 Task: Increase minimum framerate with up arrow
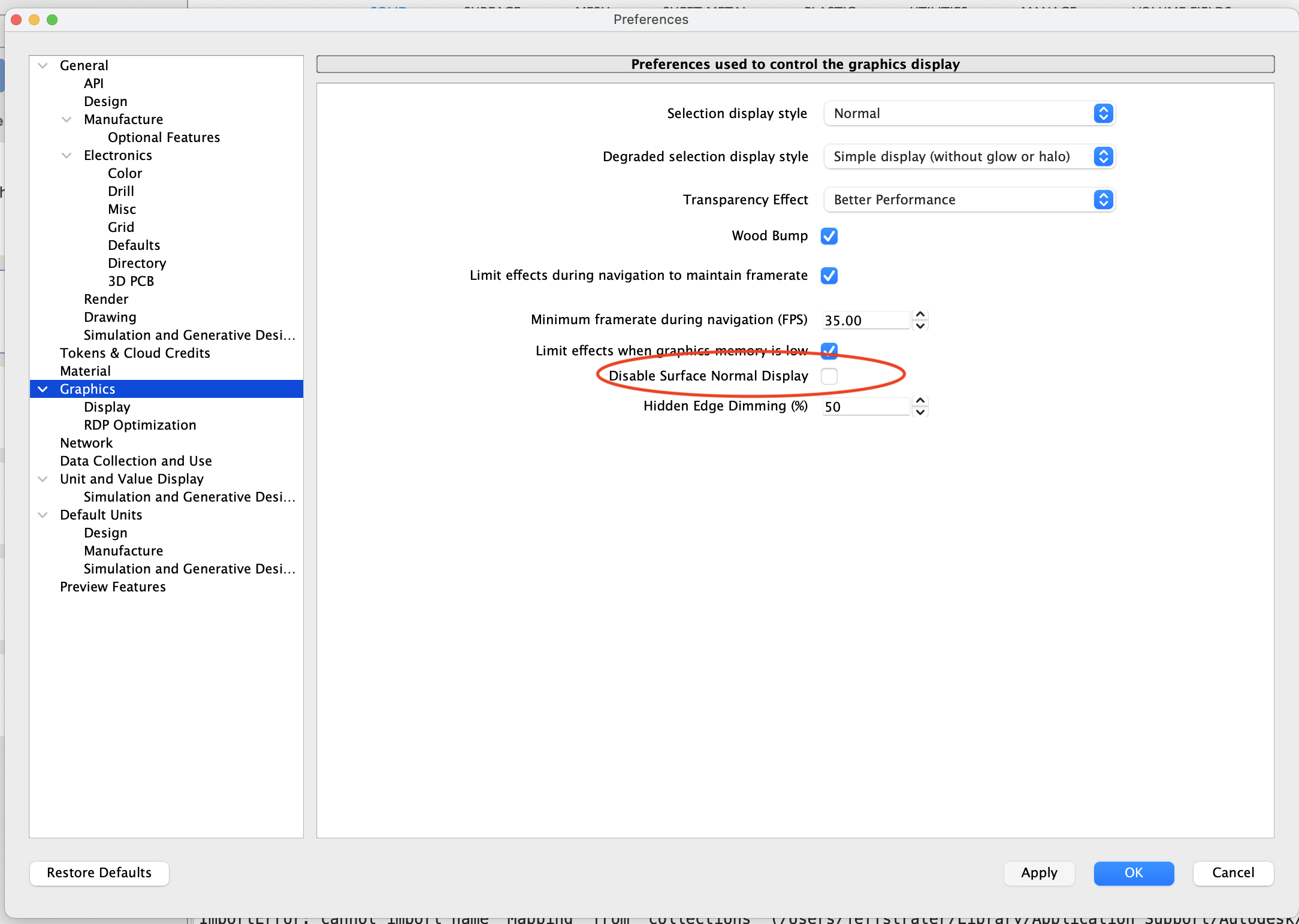click(920, 315)
